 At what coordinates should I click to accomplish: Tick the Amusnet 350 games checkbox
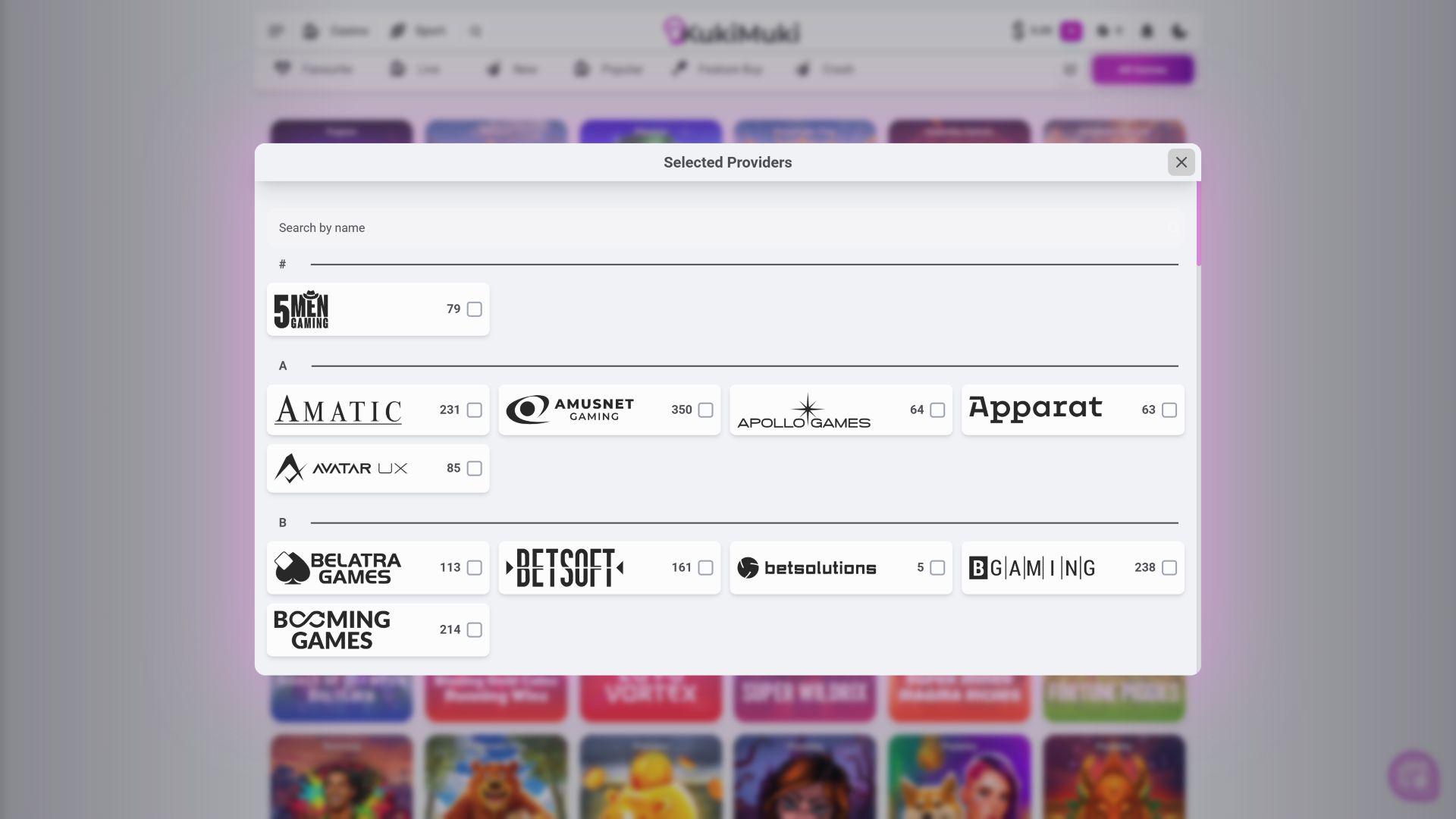coord(706,410)
